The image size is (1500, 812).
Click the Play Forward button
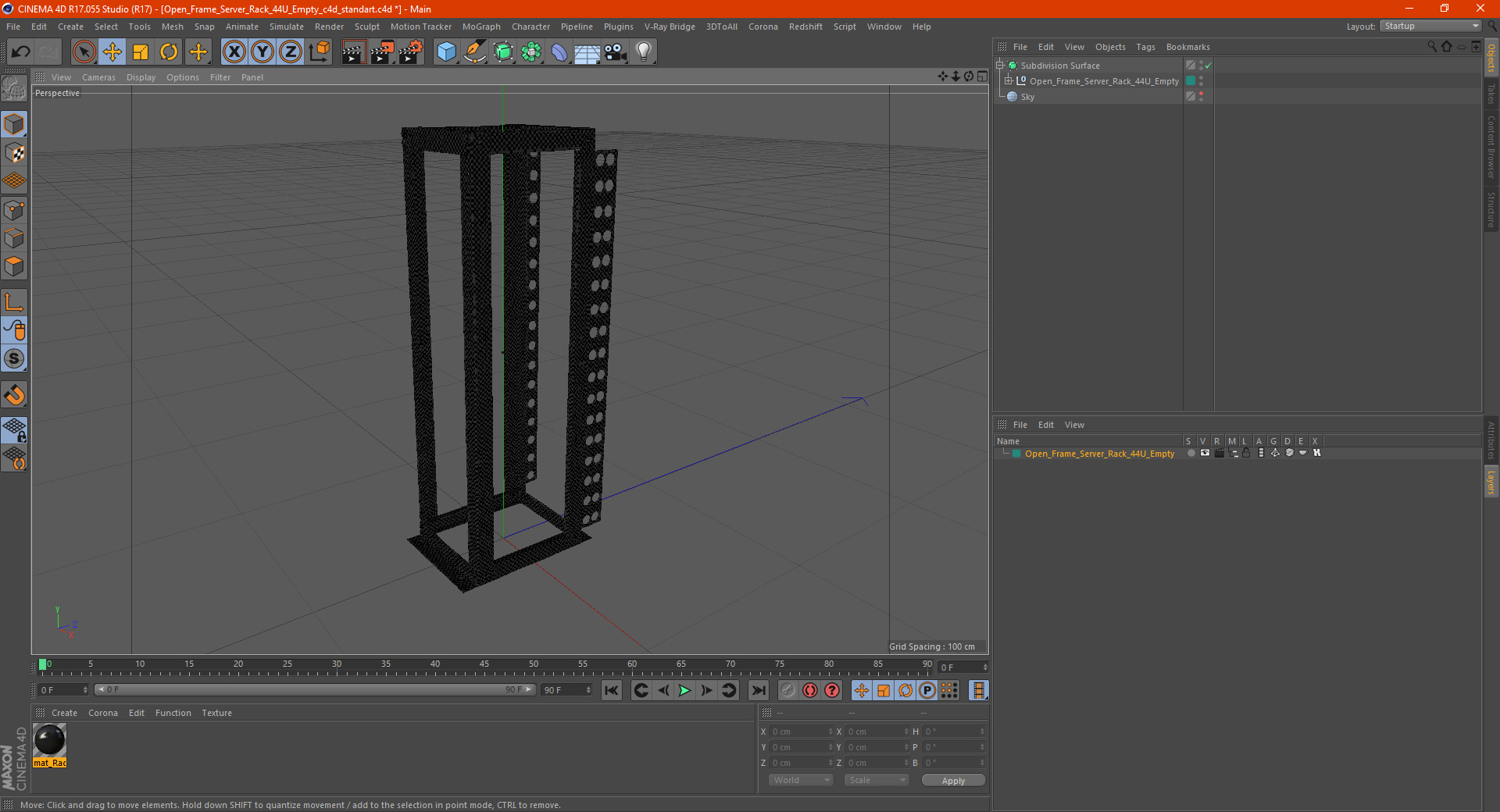(x=684, y=690)
